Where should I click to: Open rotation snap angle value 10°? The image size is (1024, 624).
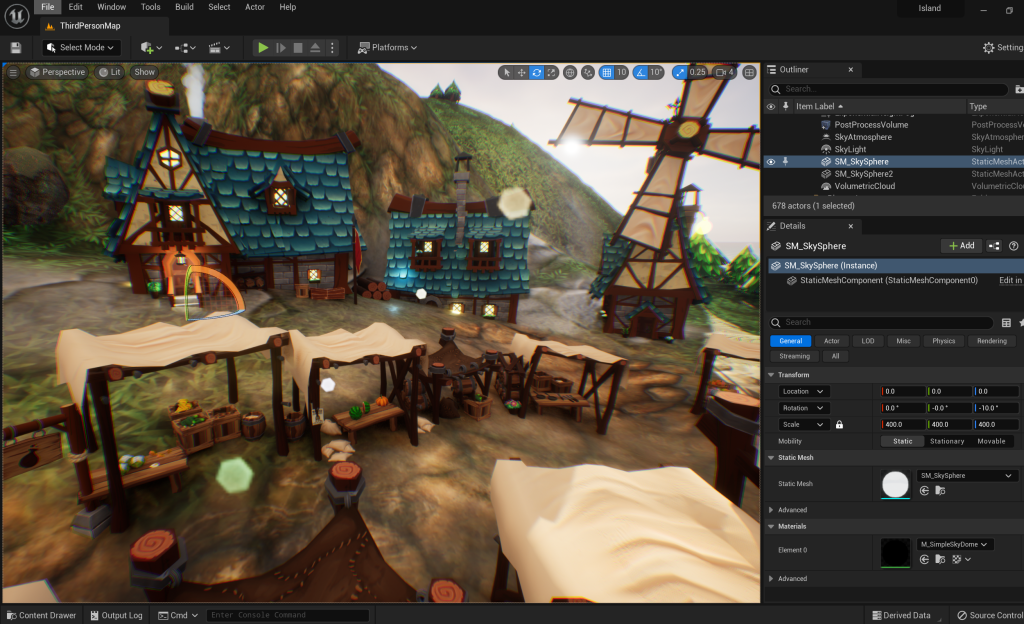pyautogui.click(x=656, y=72)
